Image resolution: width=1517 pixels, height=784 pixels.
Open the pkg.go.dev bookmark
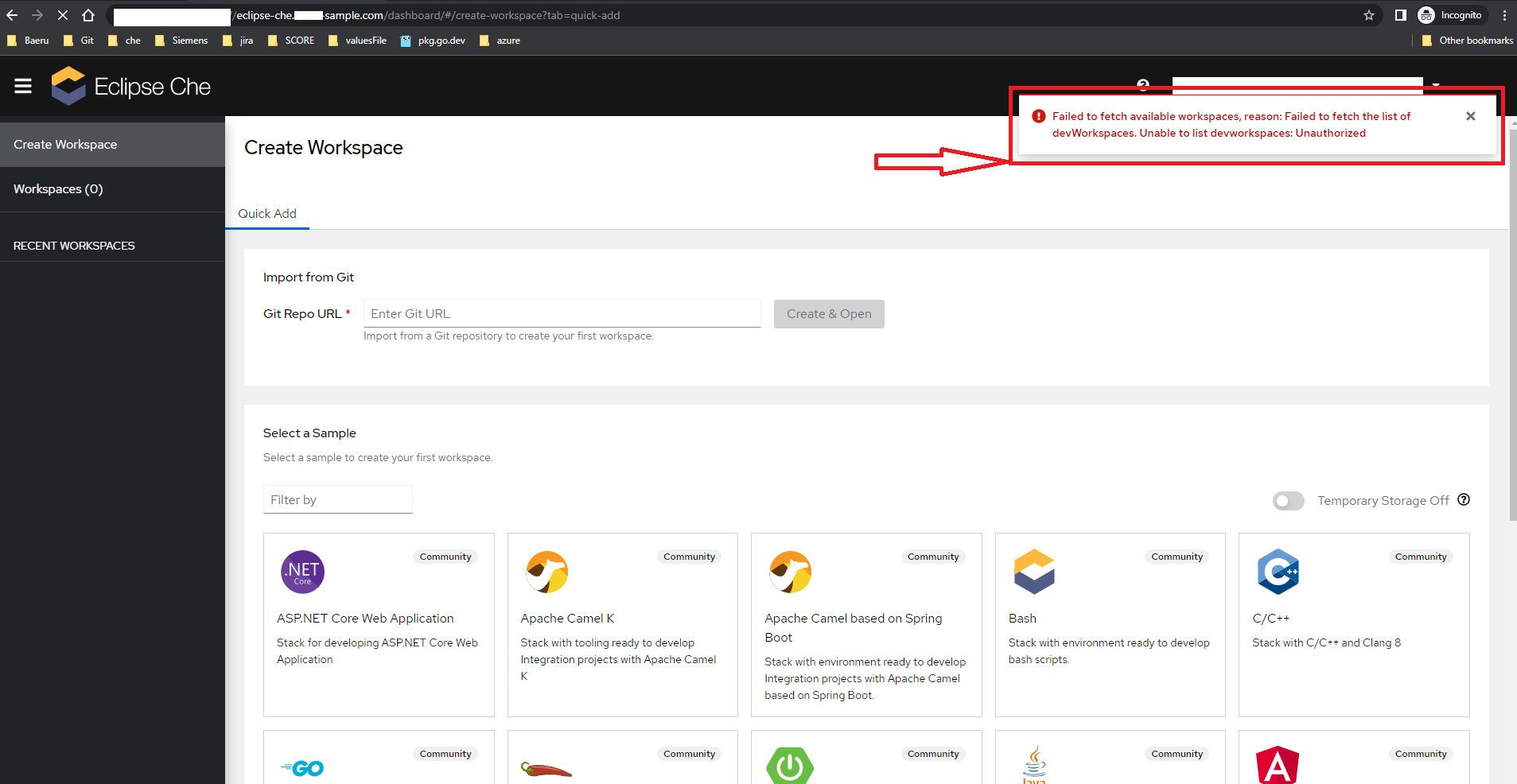(434, 41)
